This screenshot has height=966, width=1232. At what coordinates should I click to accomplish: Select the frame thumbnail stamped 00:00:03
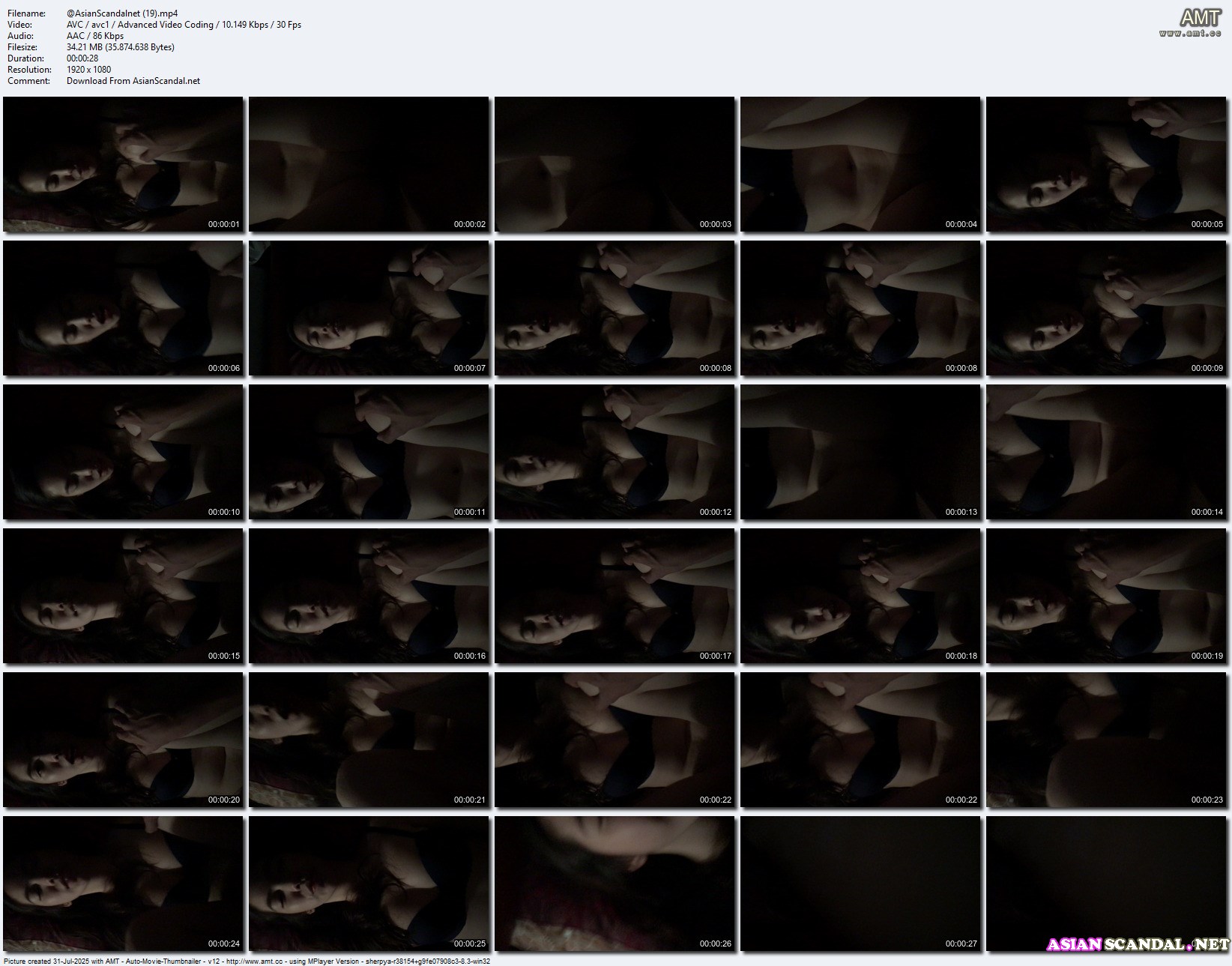(615, 164)
